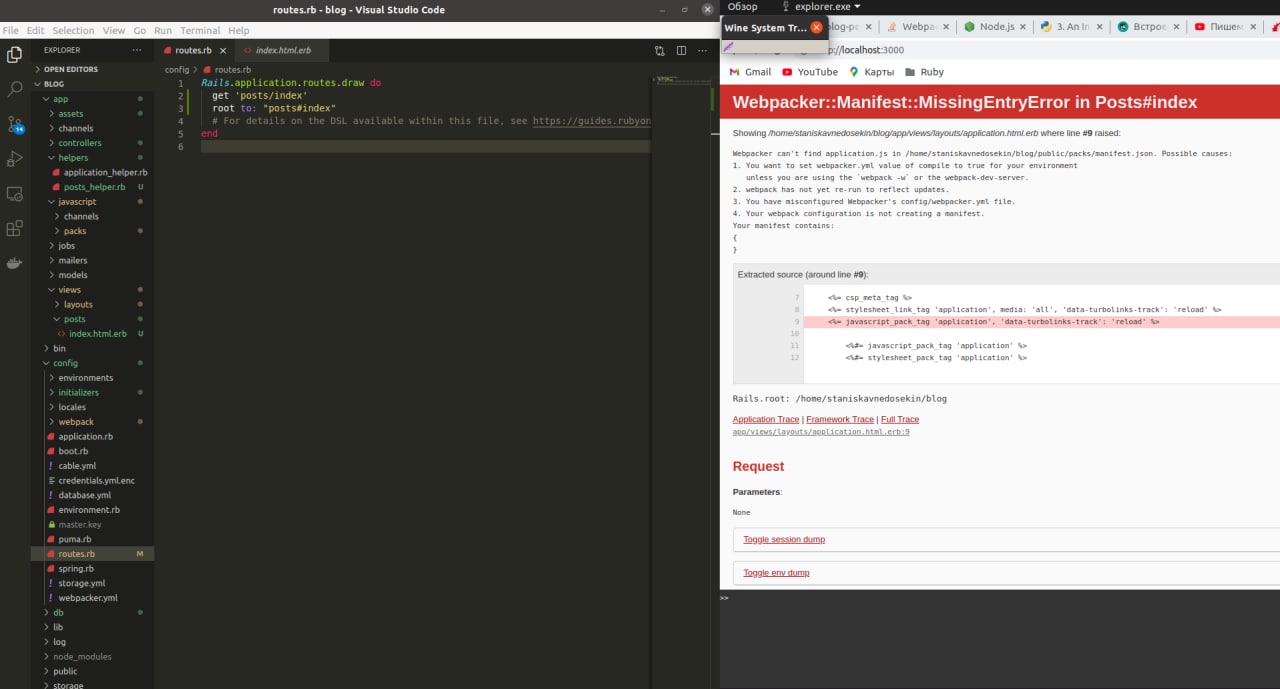
Task: Expand the node_modules folder
Action: coord(82,657)
